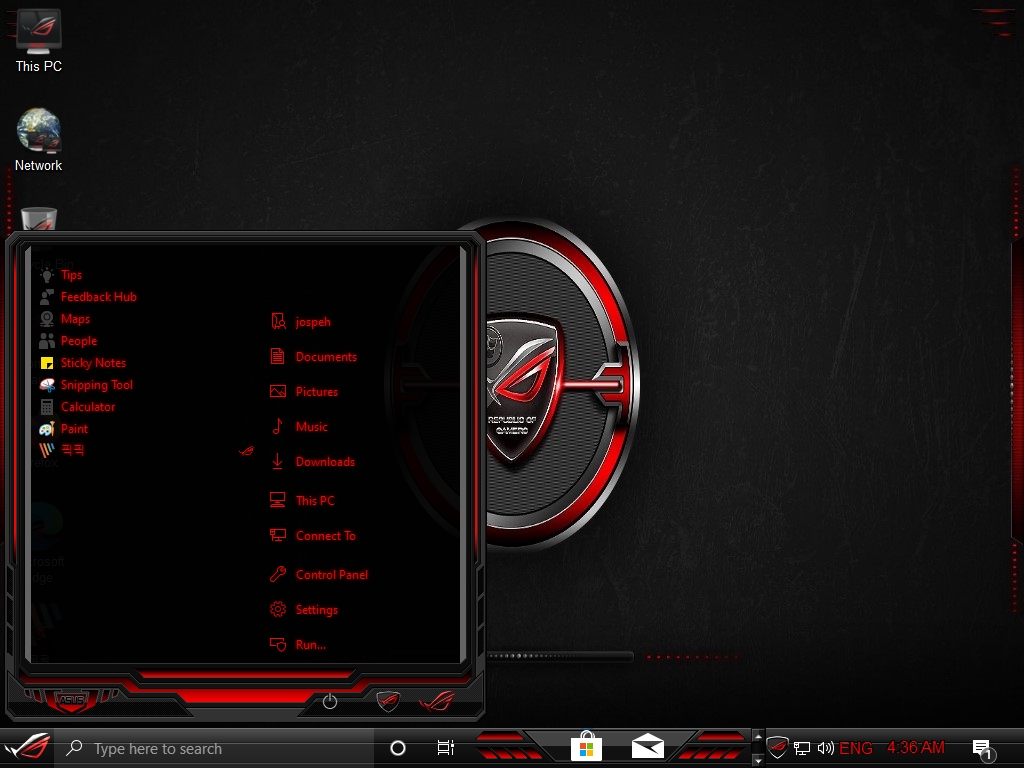Screen dimensions: 1024x768
Task: Open the Maps app entry
Action: pos(75,319)
